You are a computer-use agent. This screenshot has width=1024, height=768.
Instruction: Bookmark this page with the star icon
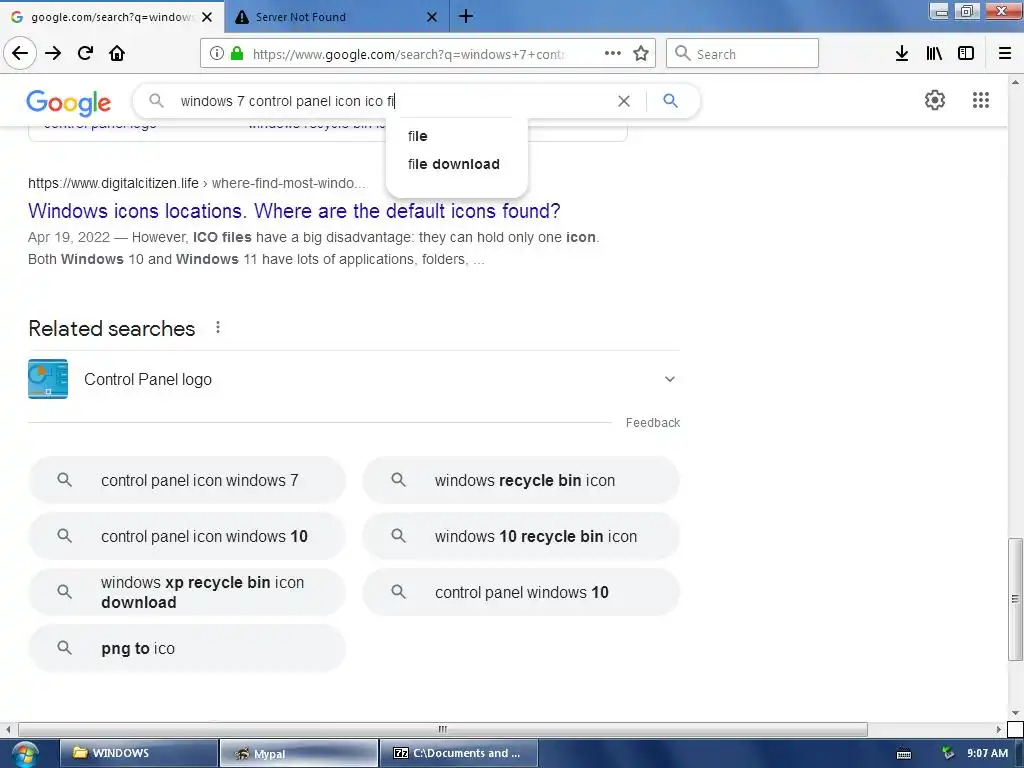(x=641, y=54)
